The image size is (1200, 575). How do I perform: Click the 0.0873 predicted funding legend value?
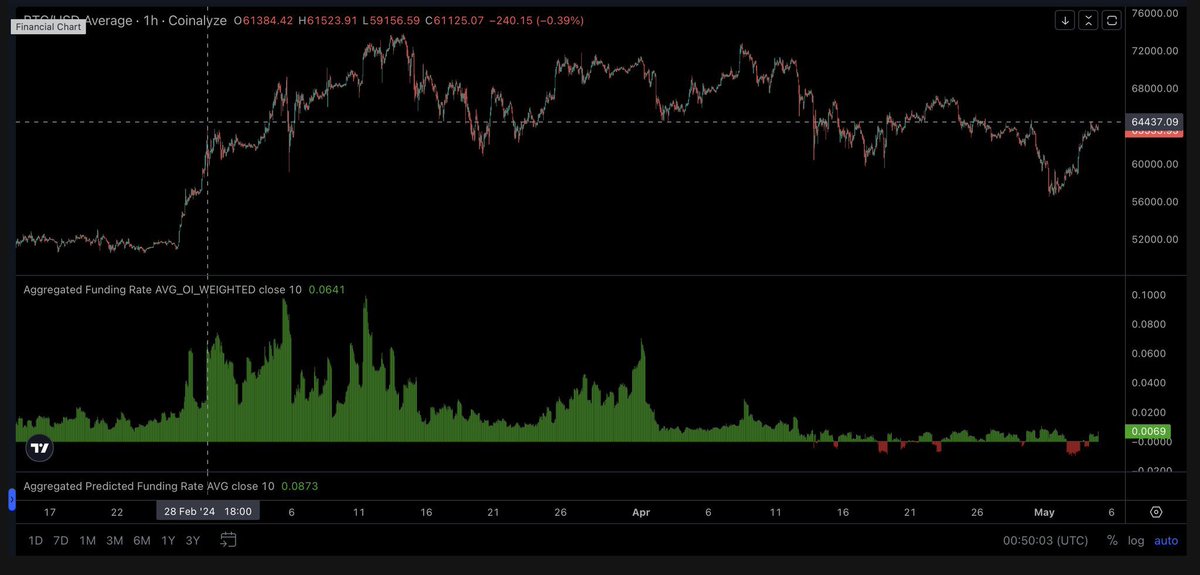coord(299,486)
